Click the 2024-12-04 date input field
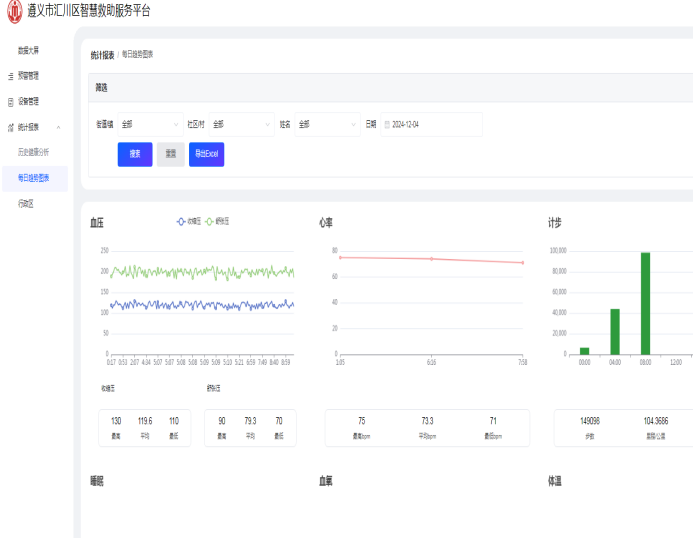 click(431, 125)
